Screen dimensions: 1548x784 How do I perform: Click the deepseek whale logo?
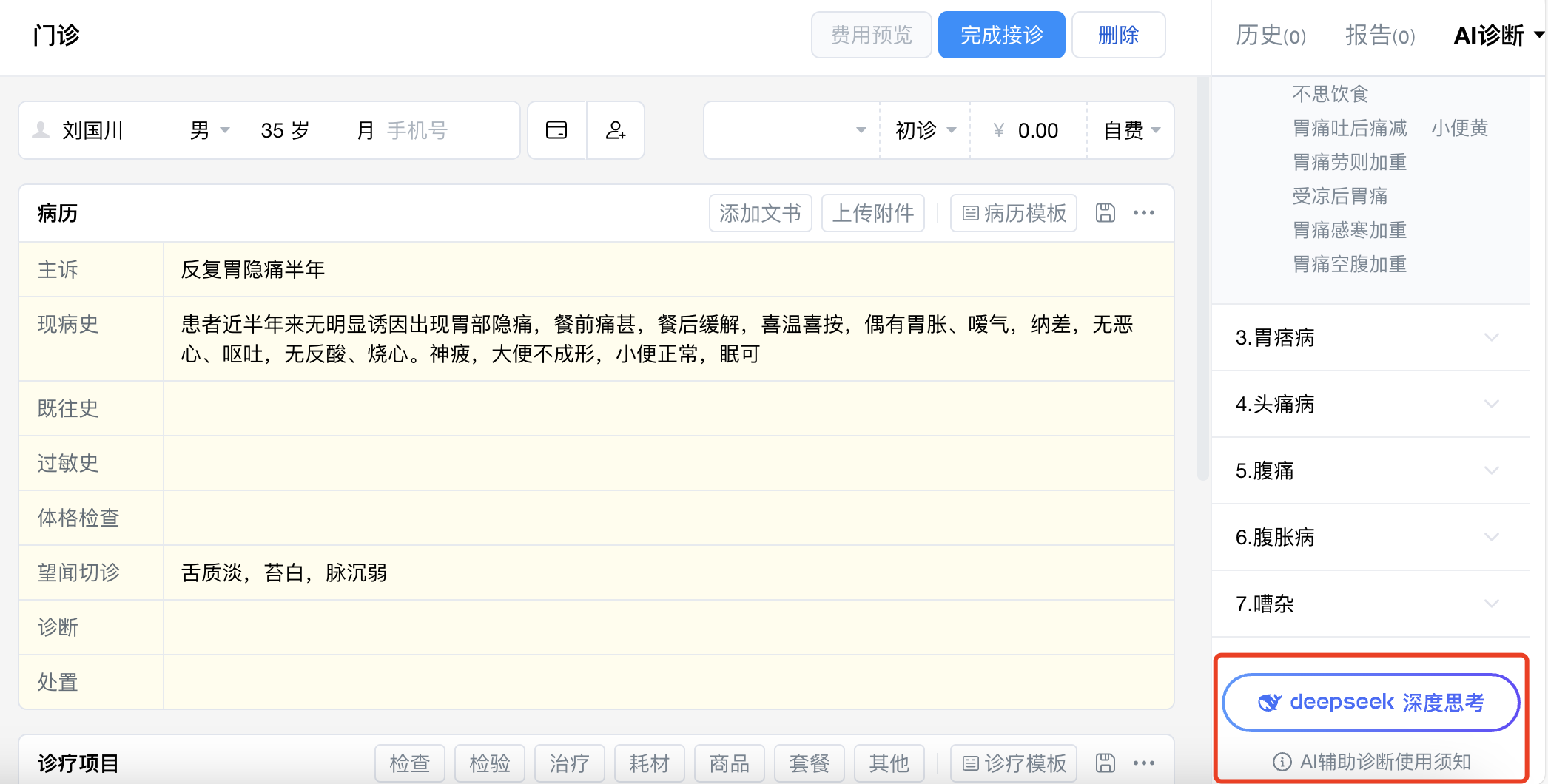pyautogui.click(x=1271, y=702)
